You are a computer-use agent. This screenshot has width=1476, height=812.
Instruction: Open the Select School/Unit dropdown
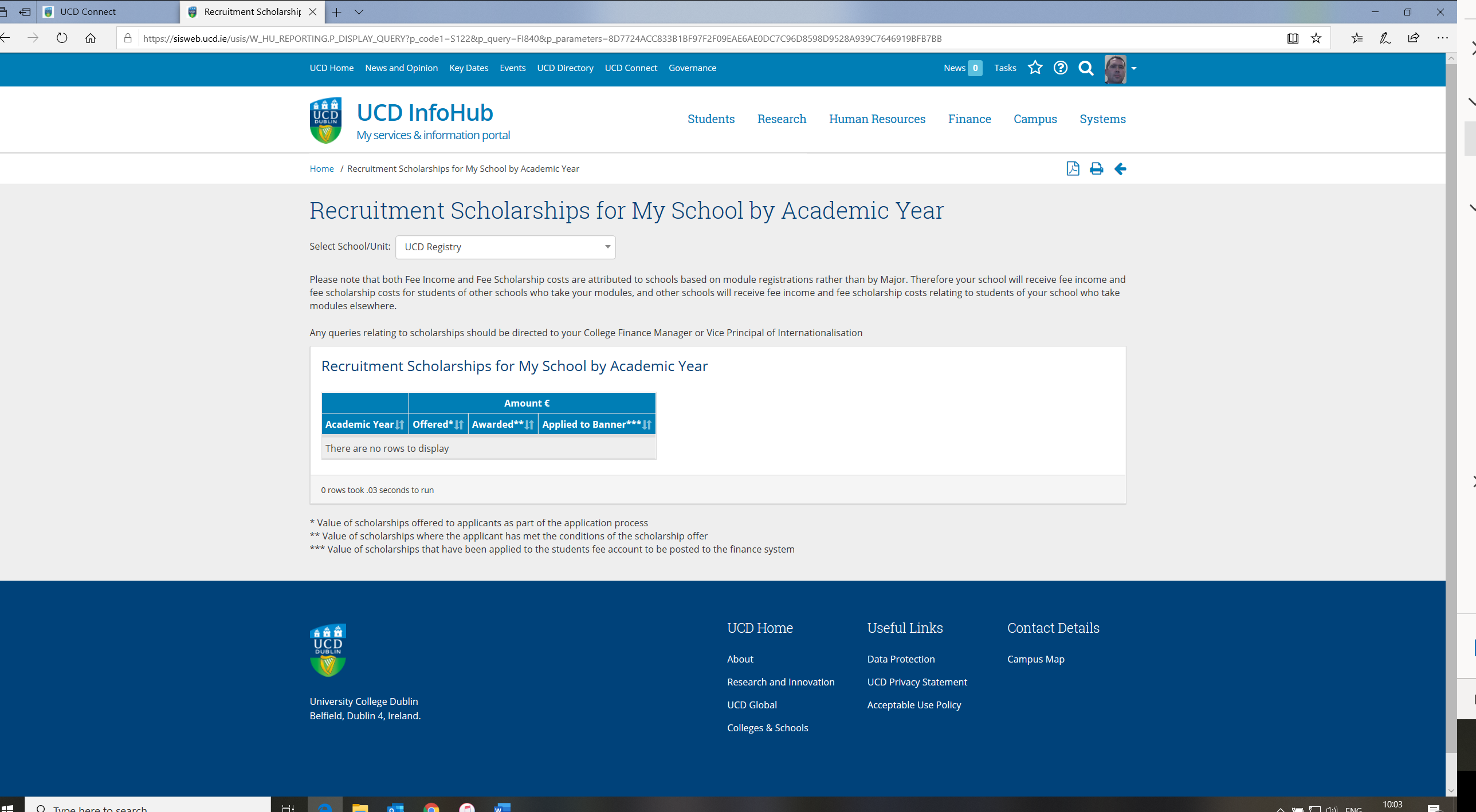[x=505, y=247]
